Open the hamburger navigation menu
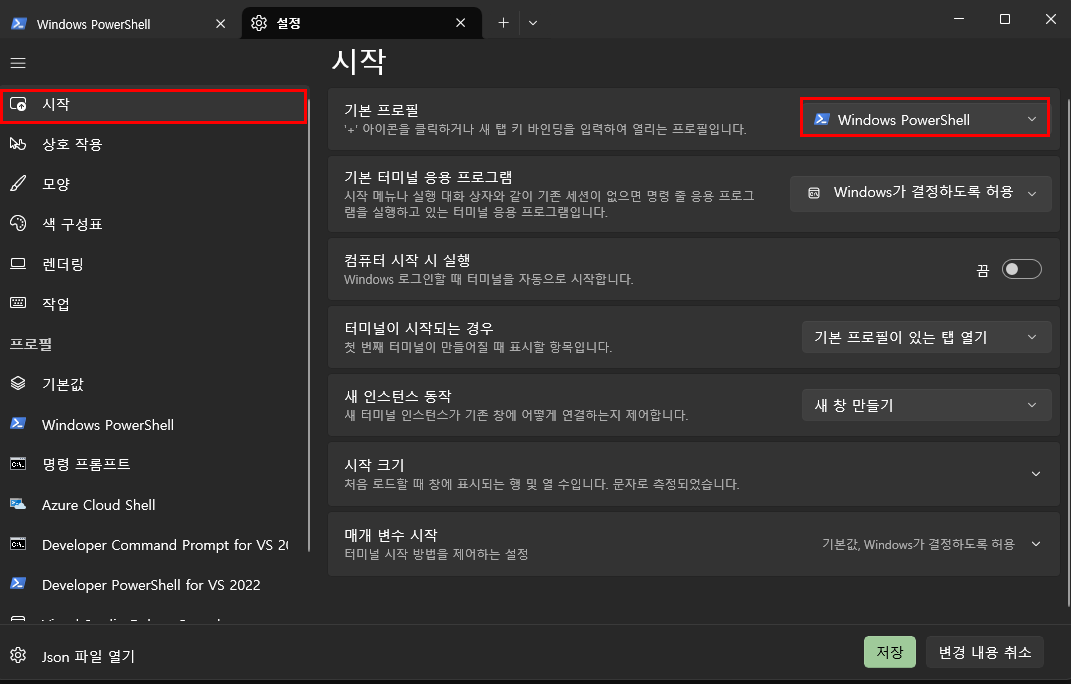 18,63
